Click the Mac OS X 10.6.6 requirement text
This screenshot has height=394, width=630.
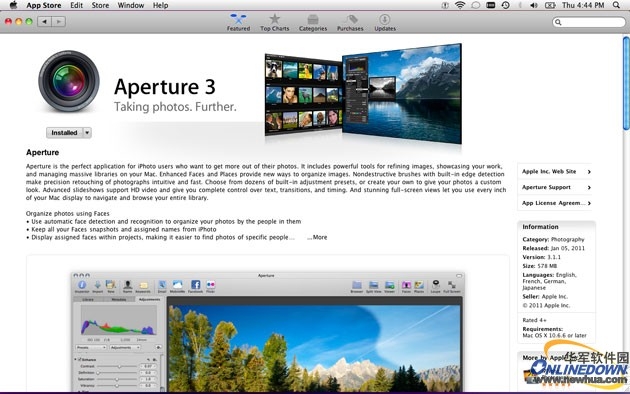tap(554, 335)
